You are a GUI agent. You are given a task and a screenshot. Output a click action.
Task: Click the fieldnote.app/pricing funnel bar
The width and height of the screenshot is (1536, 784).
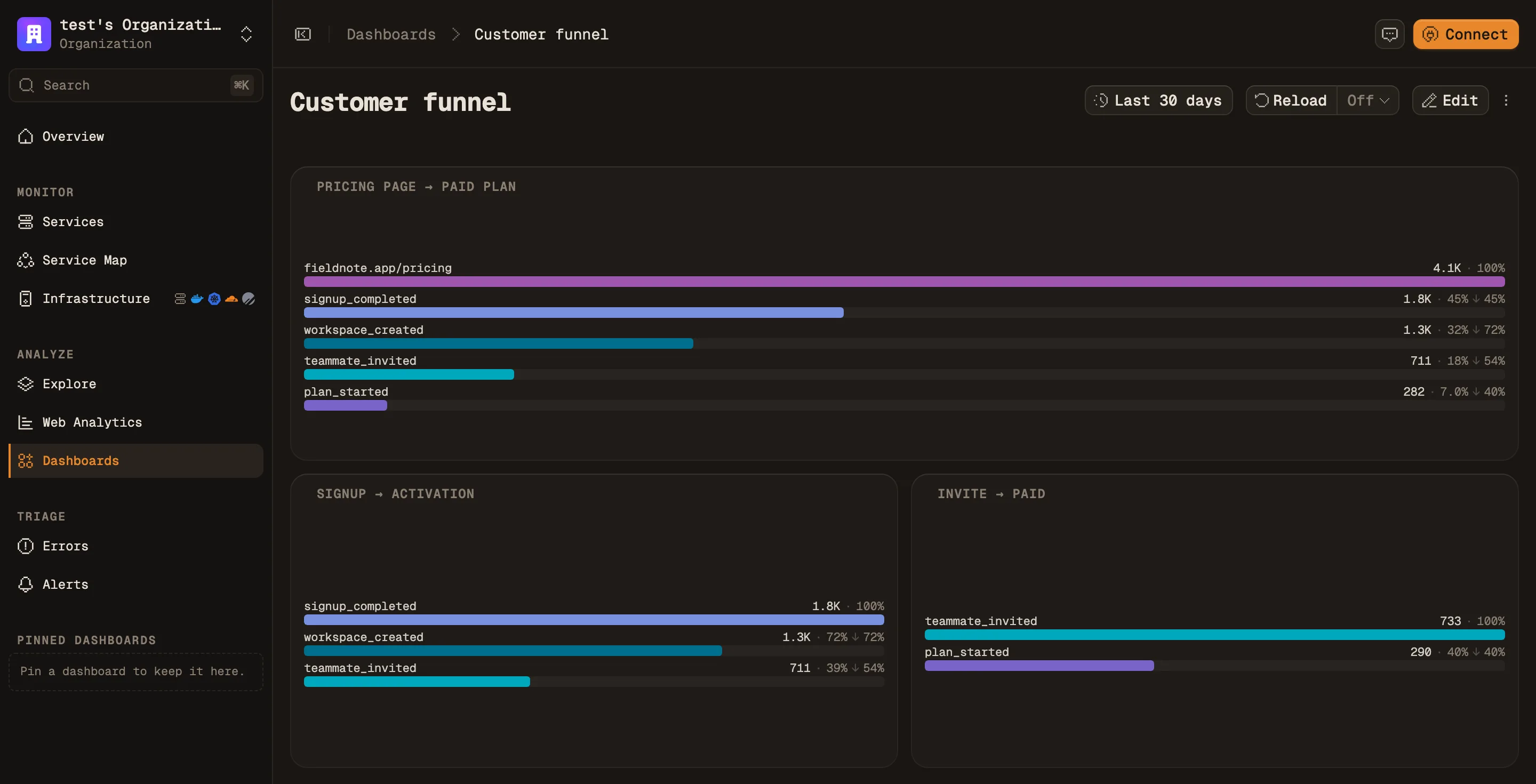pyautogui.click(x=904, y=282)
